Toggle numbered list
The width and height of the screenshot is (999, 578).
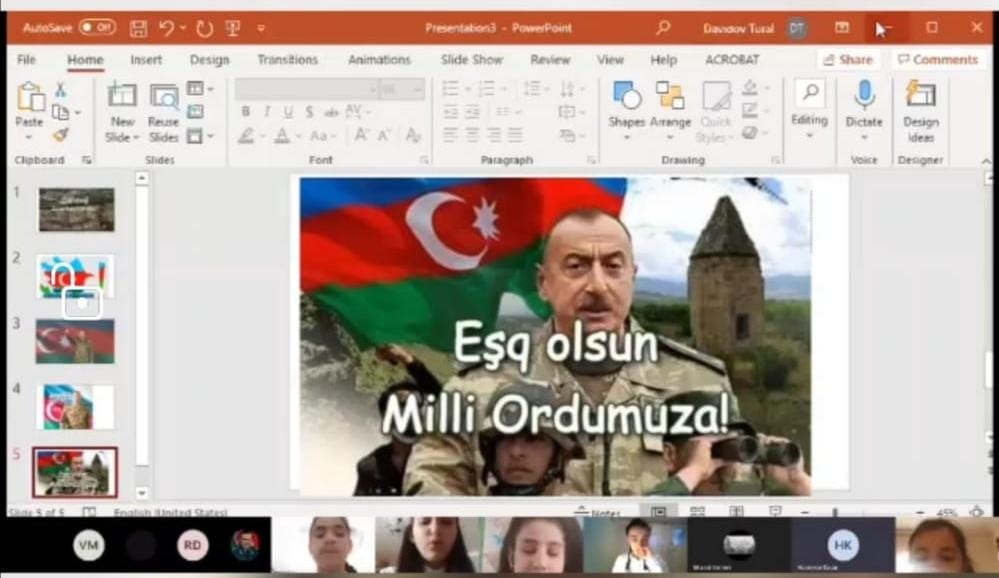coord(486,89)
